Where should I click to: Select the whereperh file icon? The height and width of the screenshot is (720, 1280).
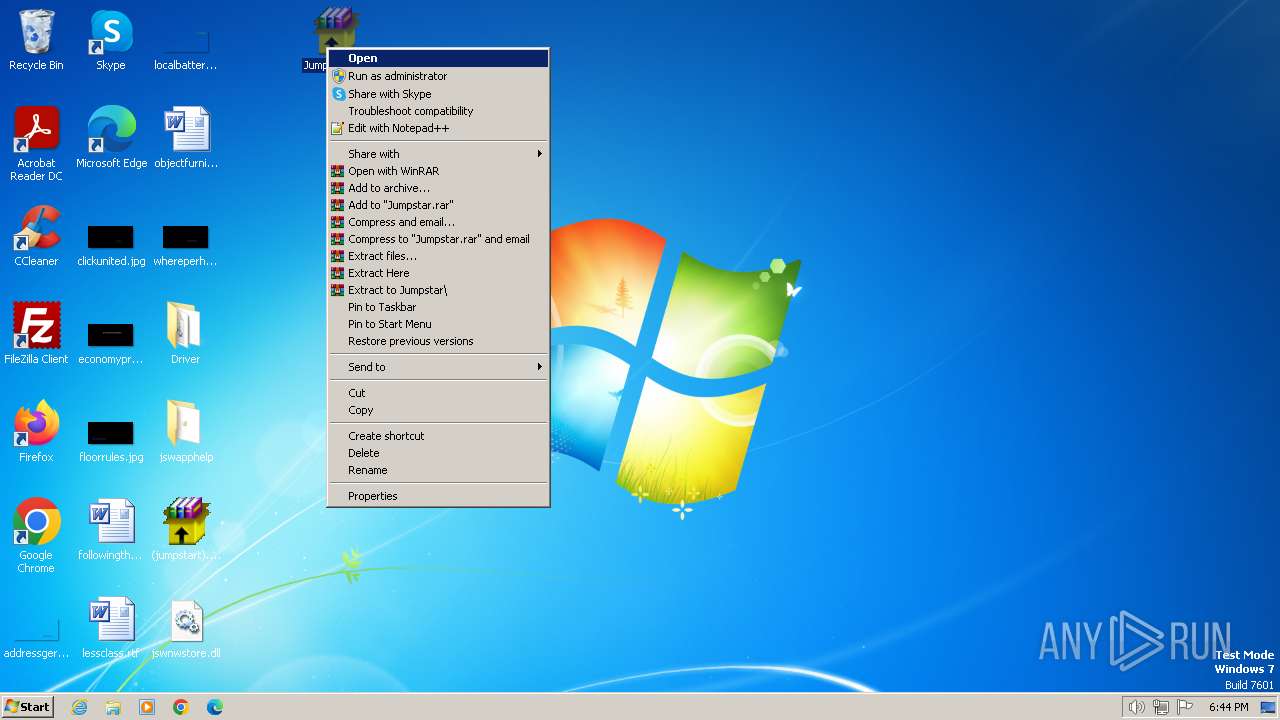pos(186,245)
